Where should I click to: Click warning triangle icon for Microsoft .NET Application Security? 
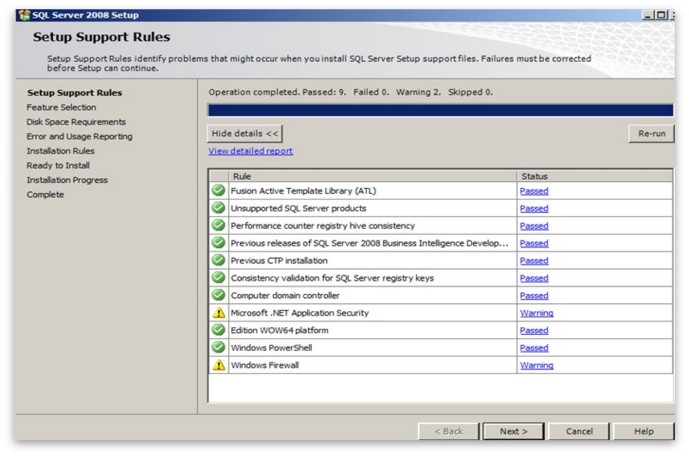[x=219, y=313]
